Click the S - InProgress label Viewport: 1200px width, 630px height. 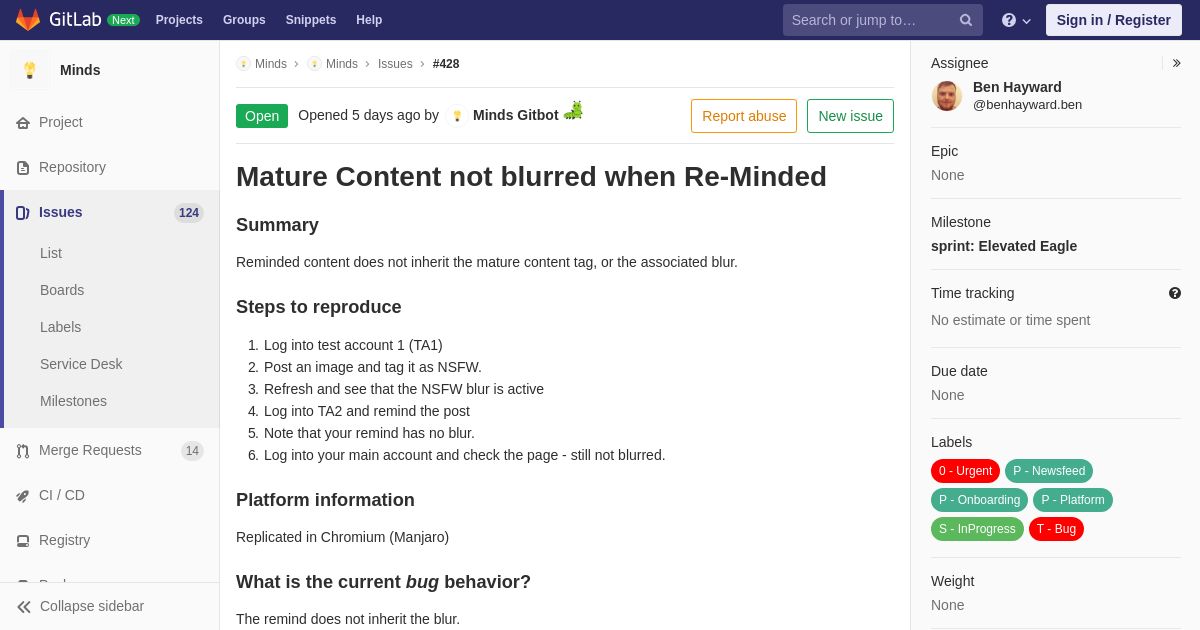pos(977,529)
